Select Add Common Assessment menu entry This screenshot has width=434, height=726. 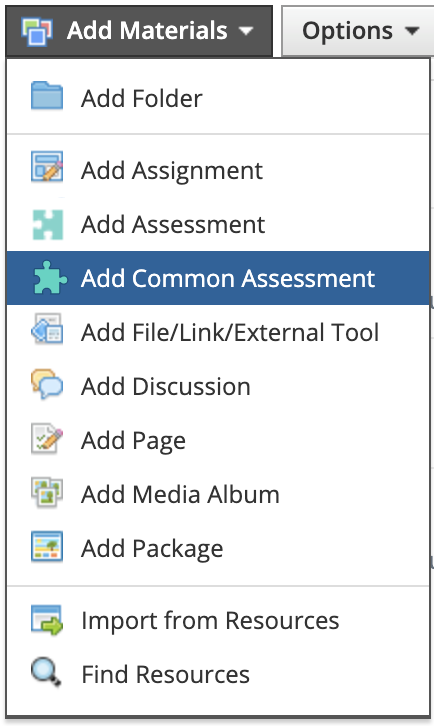tap(218, 278)
